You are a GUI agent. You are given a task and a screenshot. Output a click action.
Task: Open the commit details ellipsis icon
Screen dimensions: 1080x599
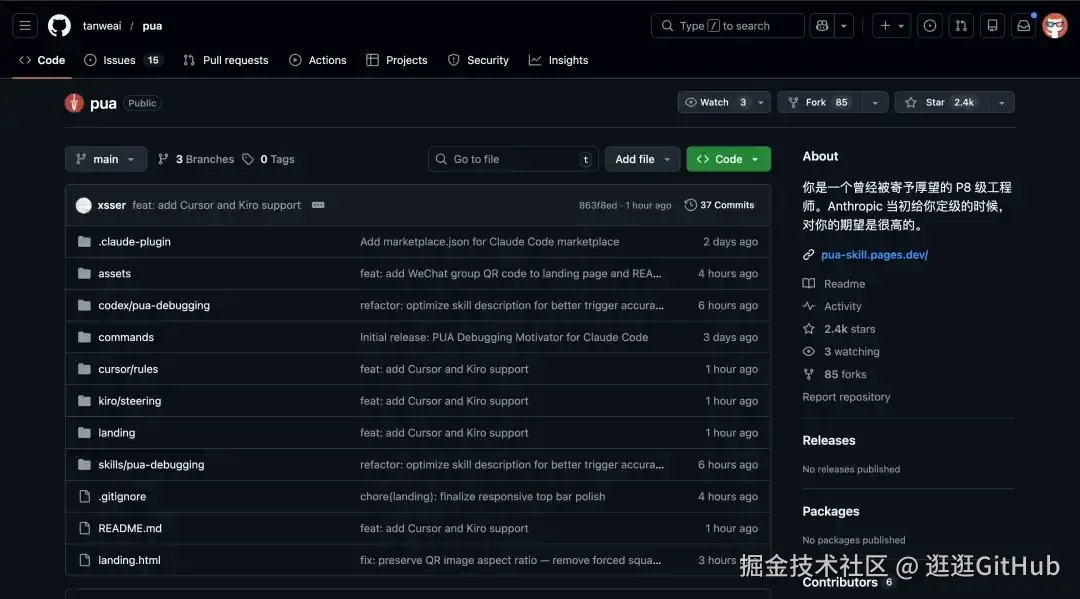point(318,205)
